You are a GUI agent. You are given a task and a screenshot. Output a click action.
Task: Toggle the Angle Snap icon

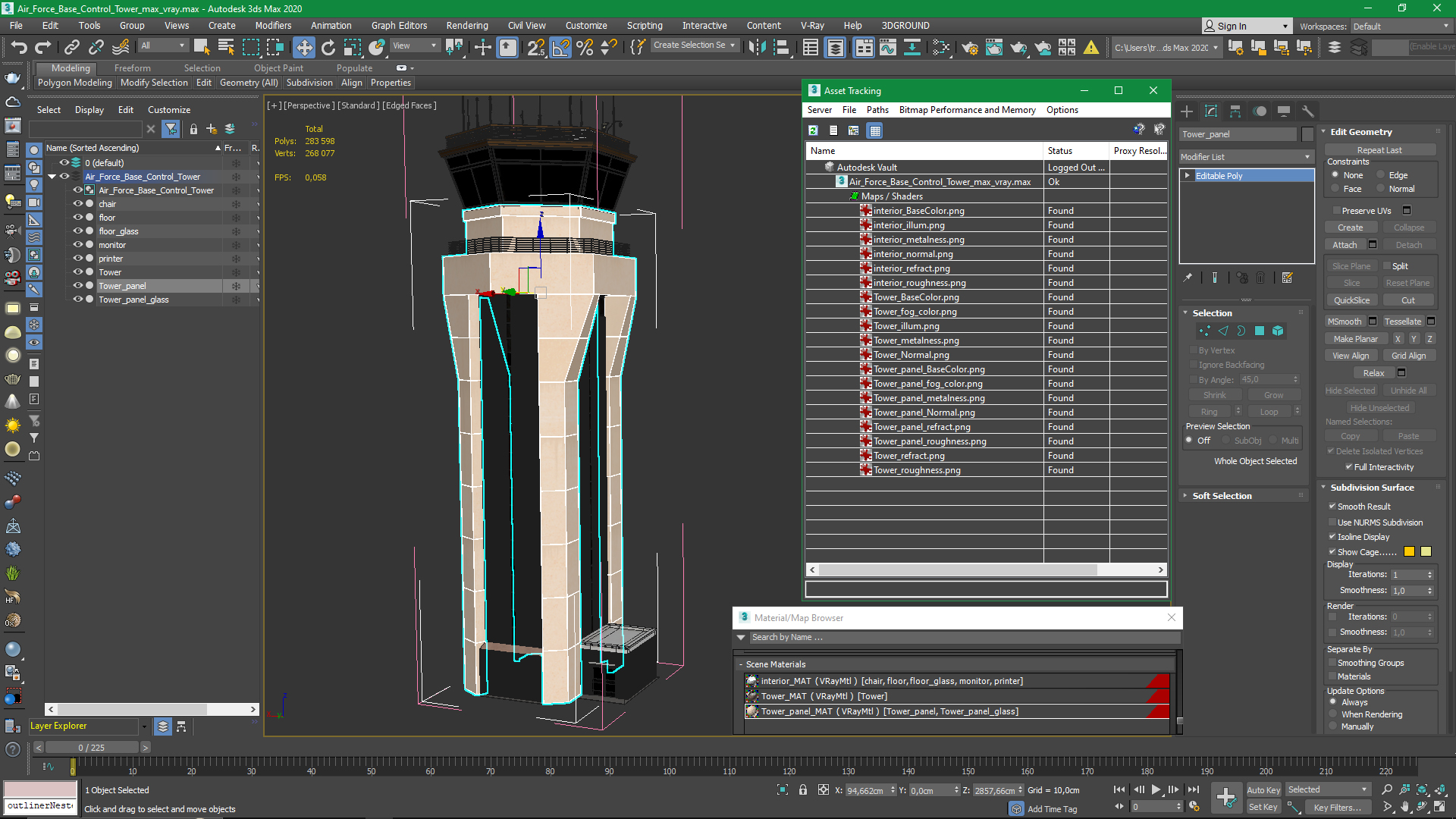pos(560,47)
